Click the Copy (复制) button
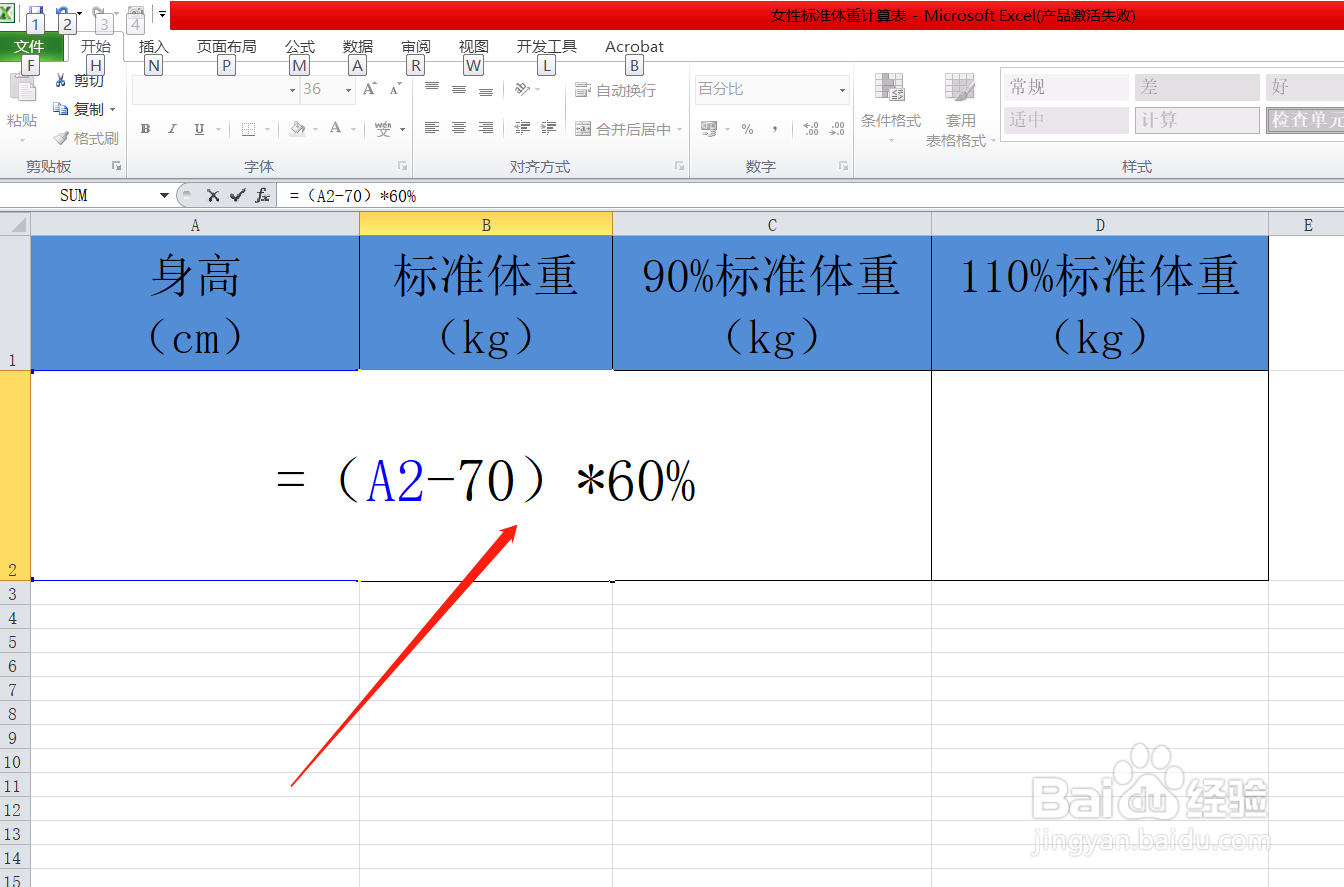Screen dimensions: 1344x887 tap(80, 109)
